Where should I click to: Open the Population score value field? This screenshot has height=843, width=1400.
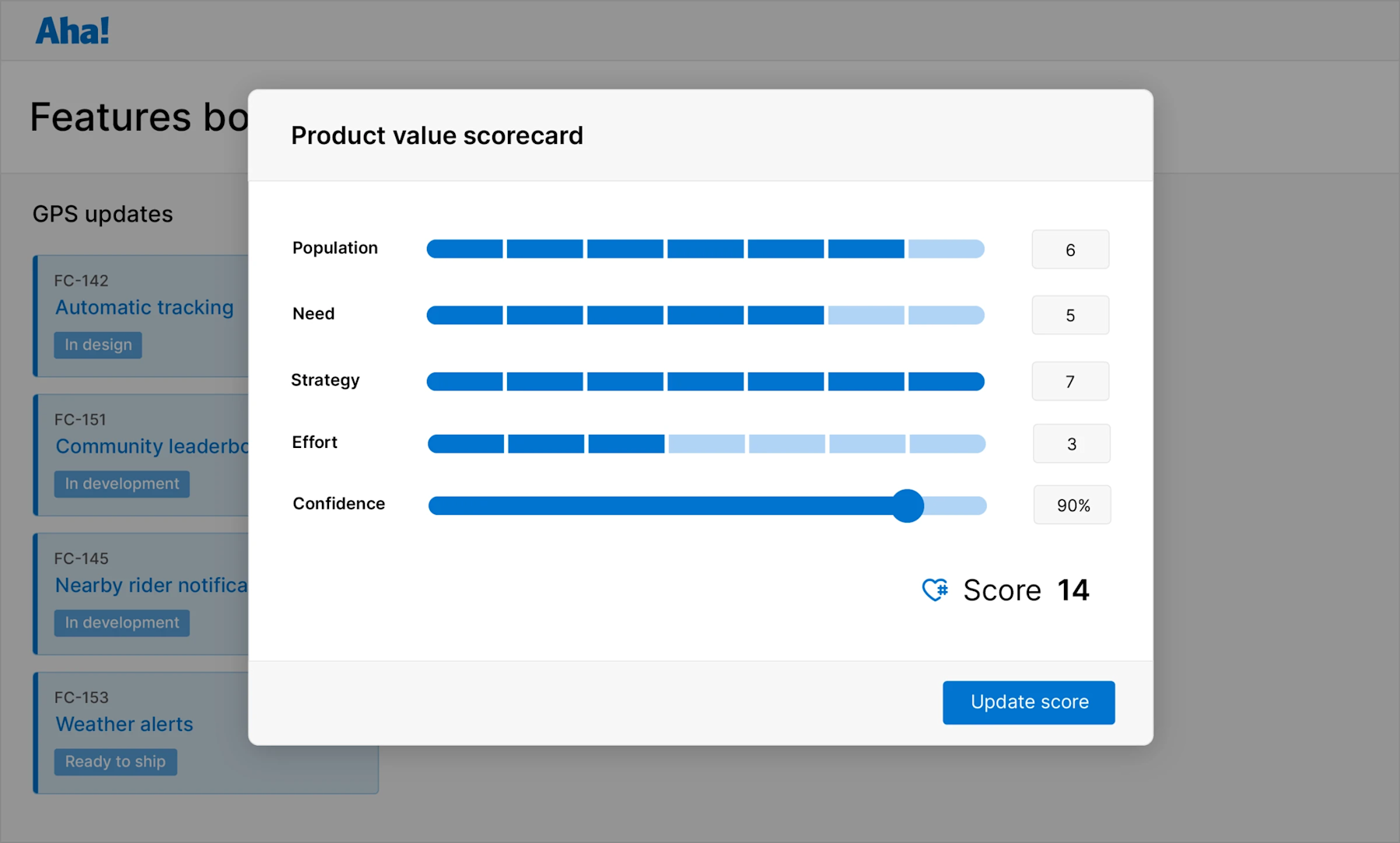pyautogui.click(x=1070, y=249)
